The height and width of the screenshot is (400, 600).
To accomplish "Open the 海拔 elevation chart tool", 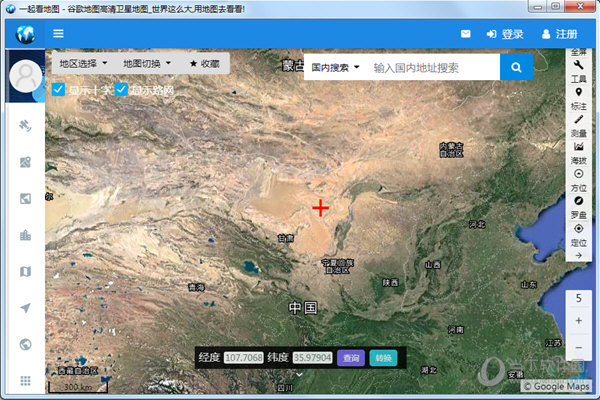I will pos(579,153).
